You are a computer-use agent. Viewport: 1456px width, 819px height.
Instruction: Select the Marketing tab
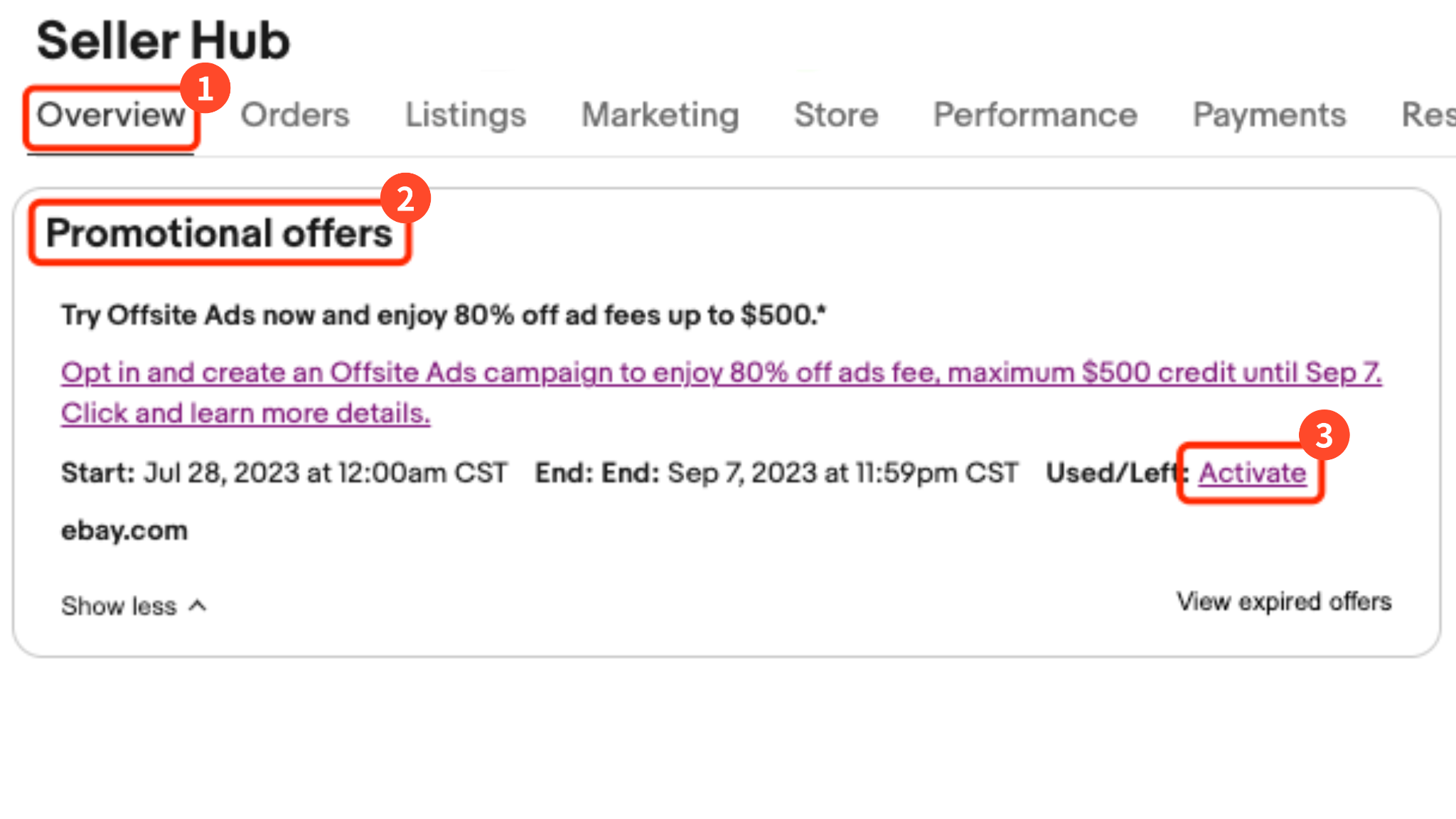coord(660,115)
